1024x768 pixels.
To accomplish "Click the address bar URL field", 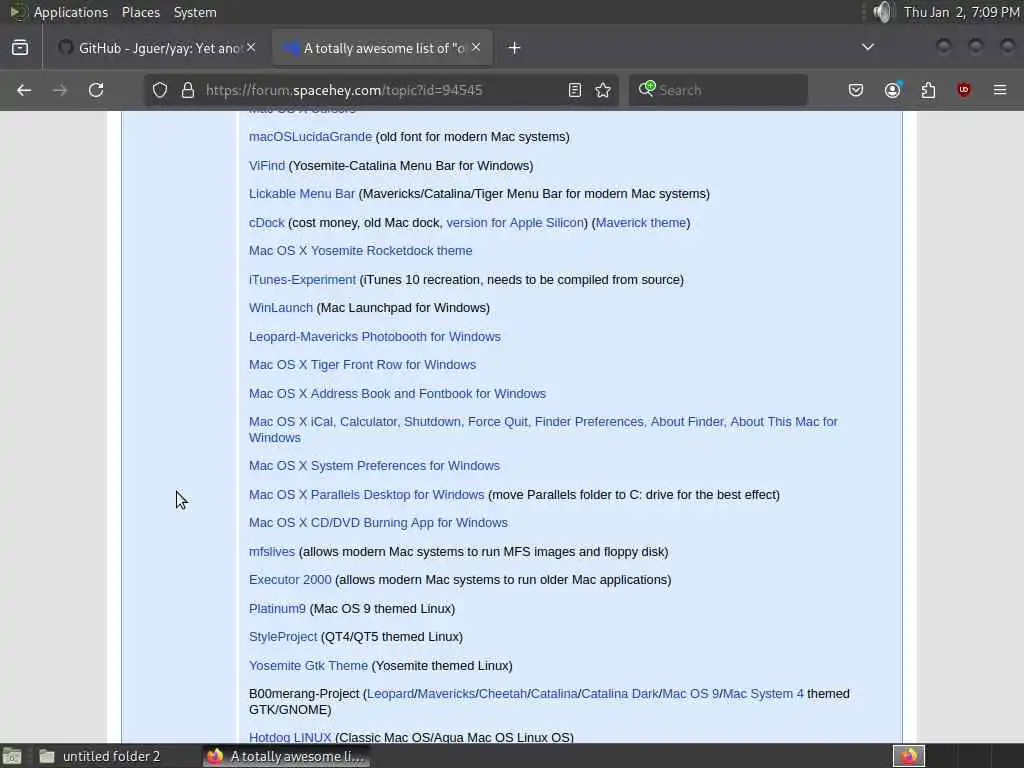I will click(382, 90).
